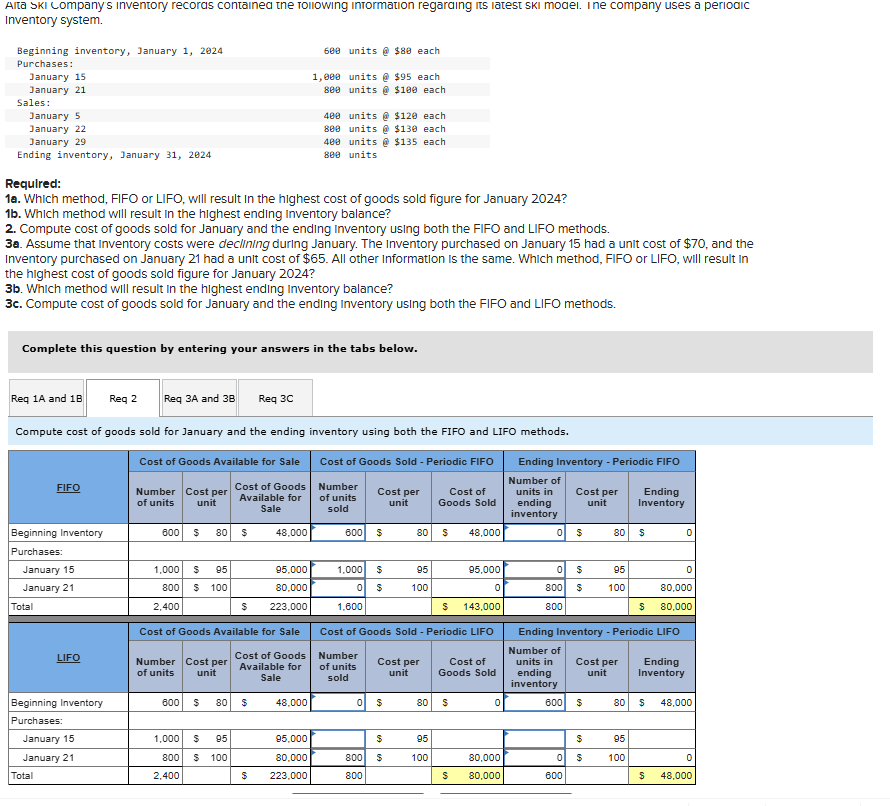Click the FIFO hyperlink in the table header
The height and width of the screenshot is (806, 890).
(68, 487)
